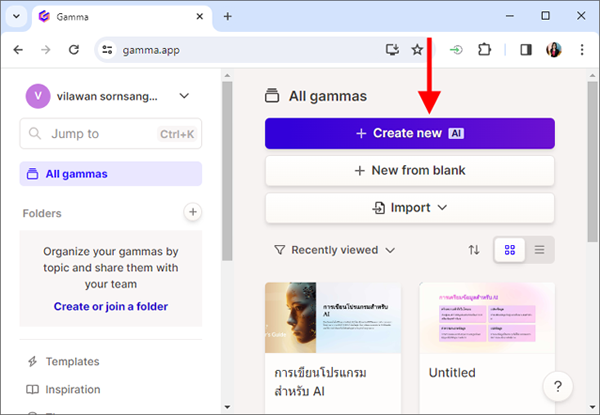600x415 pixels.
Task: Expand the Import dropdown
Action: point(410,208)
